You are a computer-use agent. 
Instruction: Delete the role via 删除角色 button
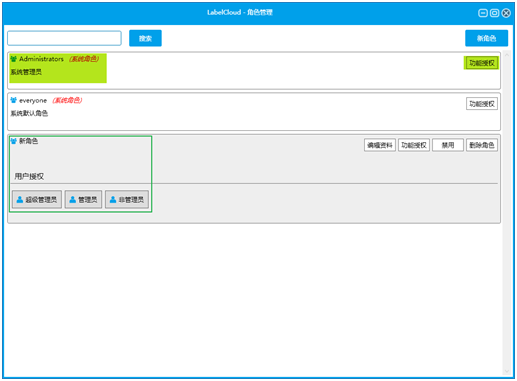[x=482, y=145]
